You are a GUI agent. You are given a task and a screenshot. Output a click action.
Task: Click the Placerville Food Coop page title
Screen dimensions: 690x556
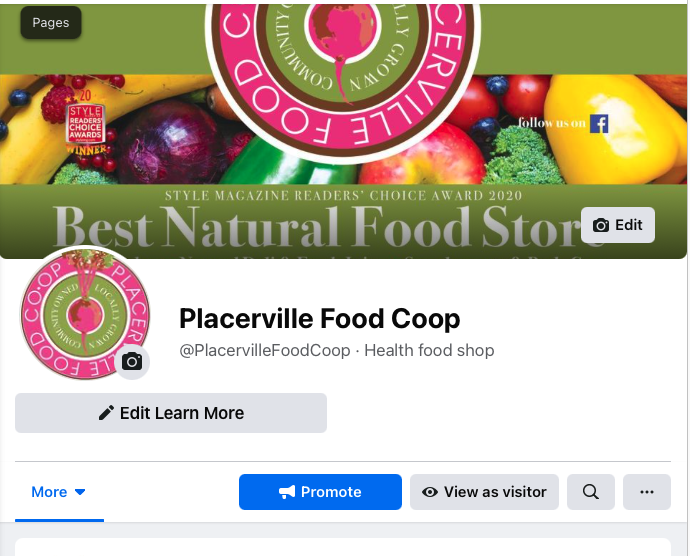(319, 319)
